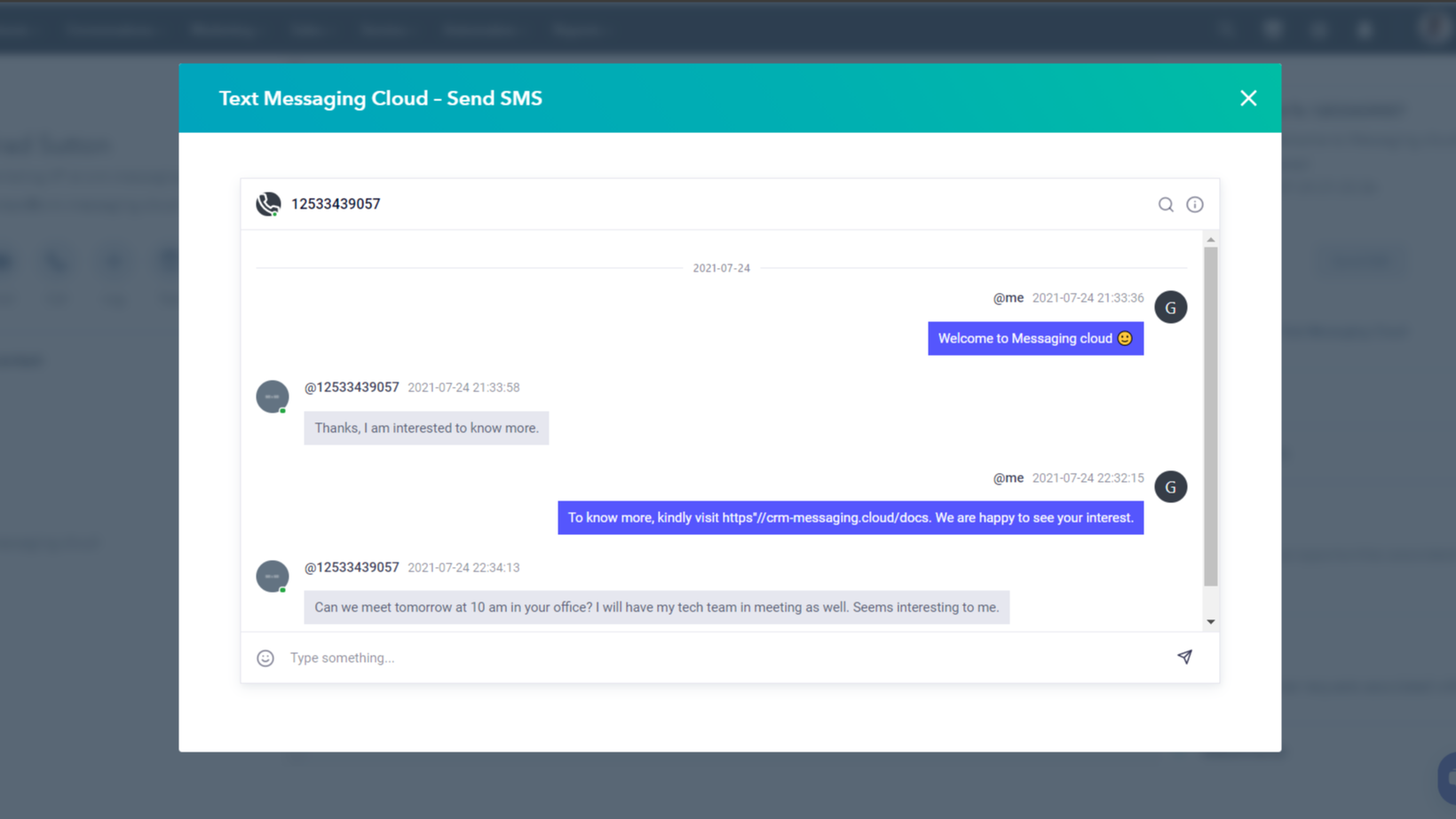Click @12533439057 sender name above 'Thanks' message
1456x819 pixels.
(x=352, y=388)
